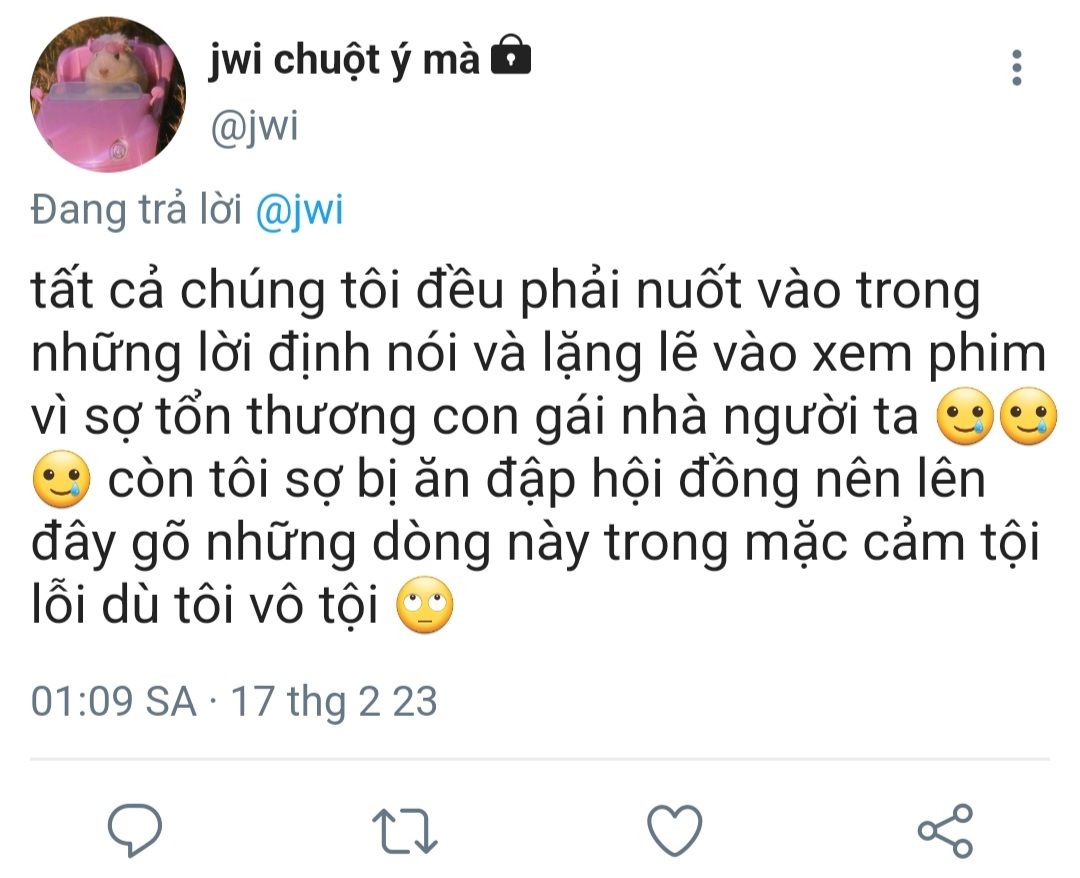The image size is (1080, 878).
Task: Tap the second crying smile emoji ending third line
Action: 1028,416
